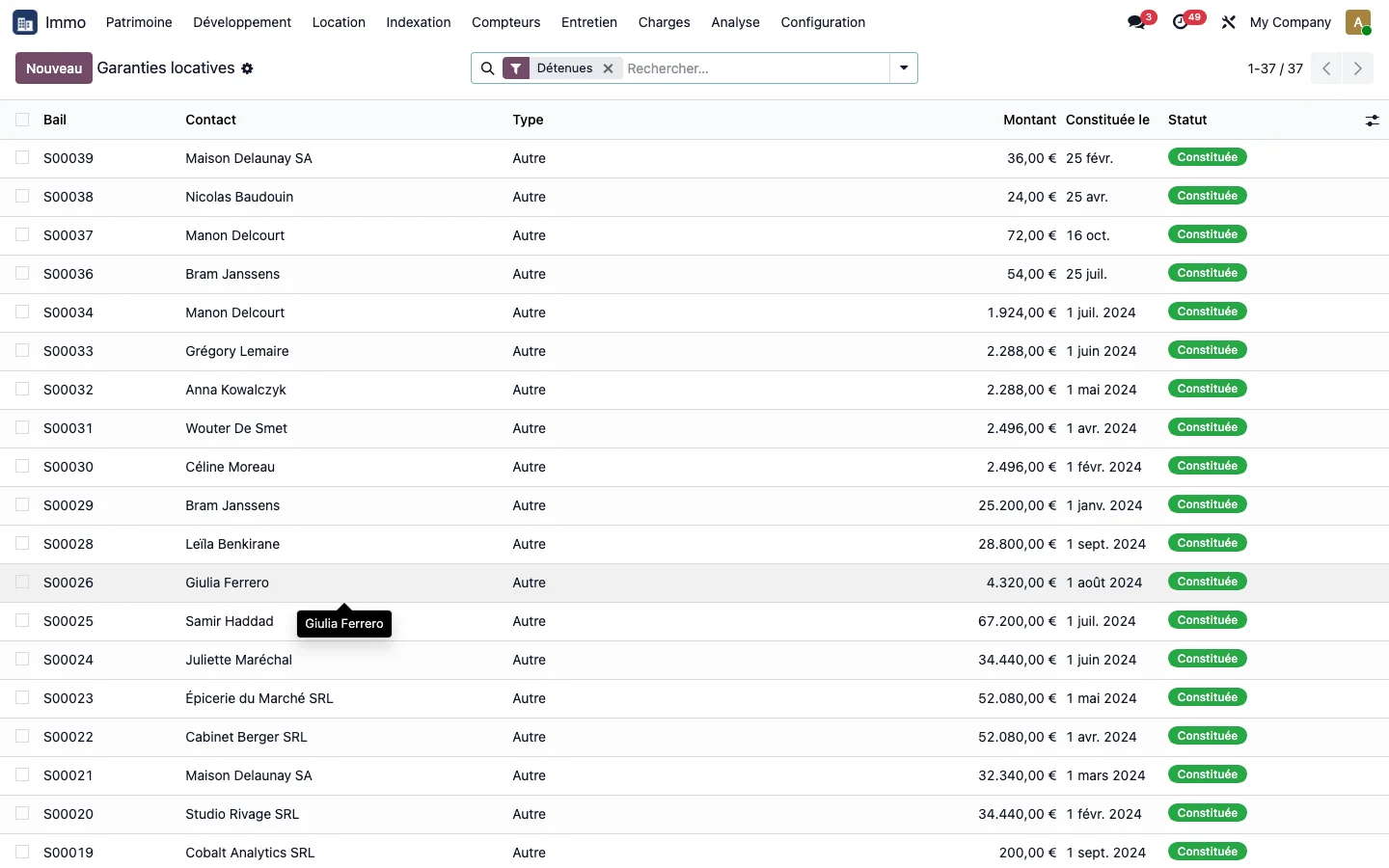Open the activities clock icon
The height and width of the screenshot is (868, 1389).
tap(1181, 22)
